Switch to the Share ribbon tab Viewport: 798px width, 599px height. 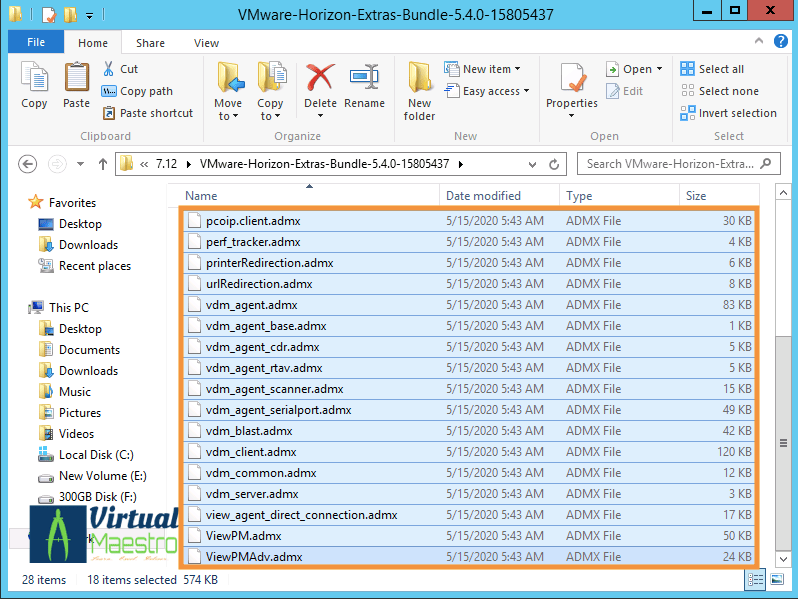point(151,43)
